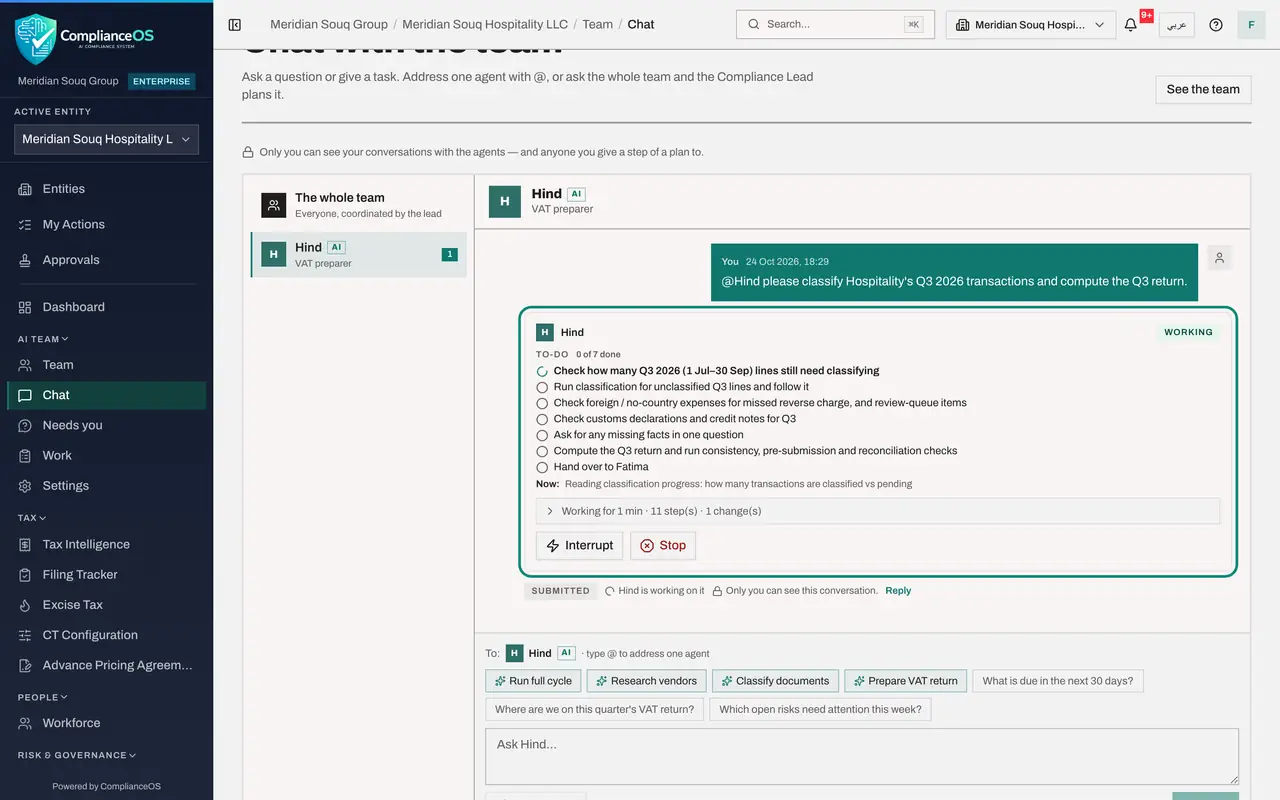This screenshot has height=800, width=1280.
Task: Click the person icon beside your message
Action: [x=1219, y=258]
